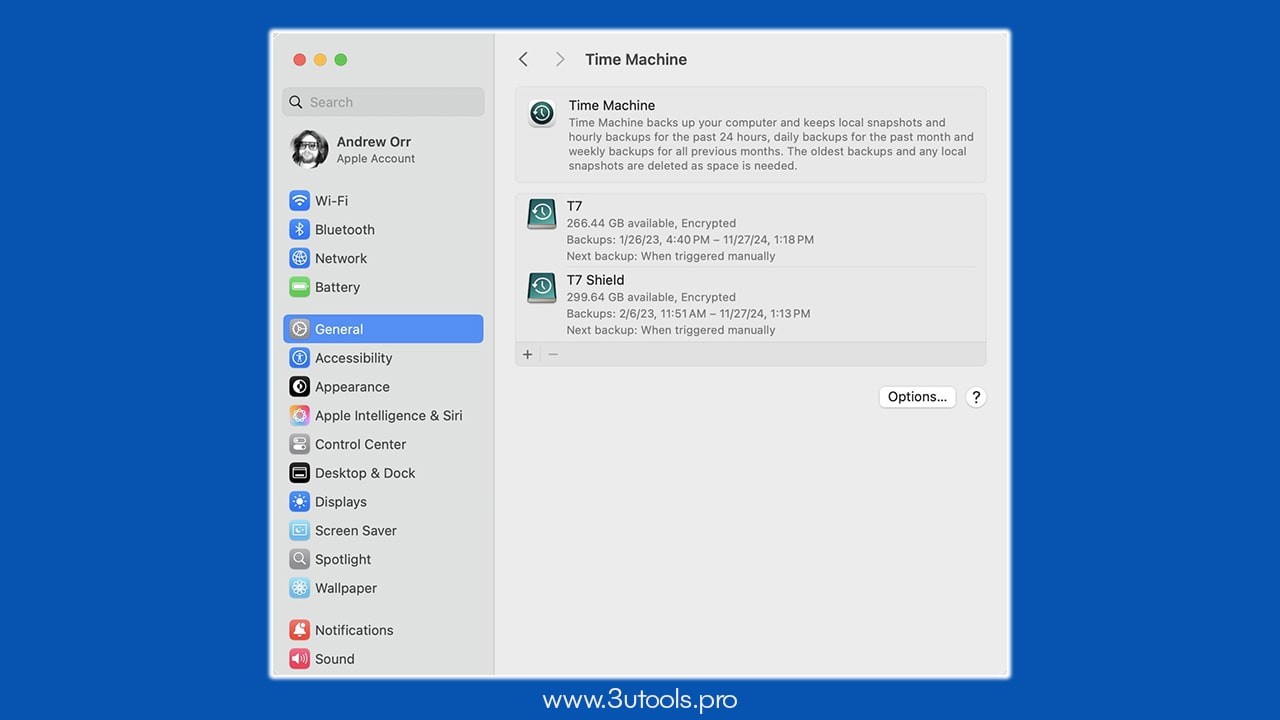Open Displays settings

[341, 501]
